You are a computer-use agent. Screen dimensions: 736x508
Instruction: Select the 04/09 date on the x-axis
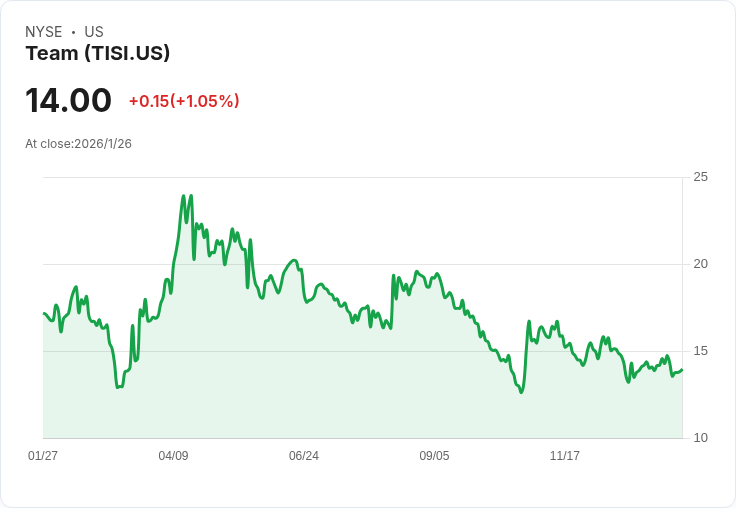(x=173, y=456)
